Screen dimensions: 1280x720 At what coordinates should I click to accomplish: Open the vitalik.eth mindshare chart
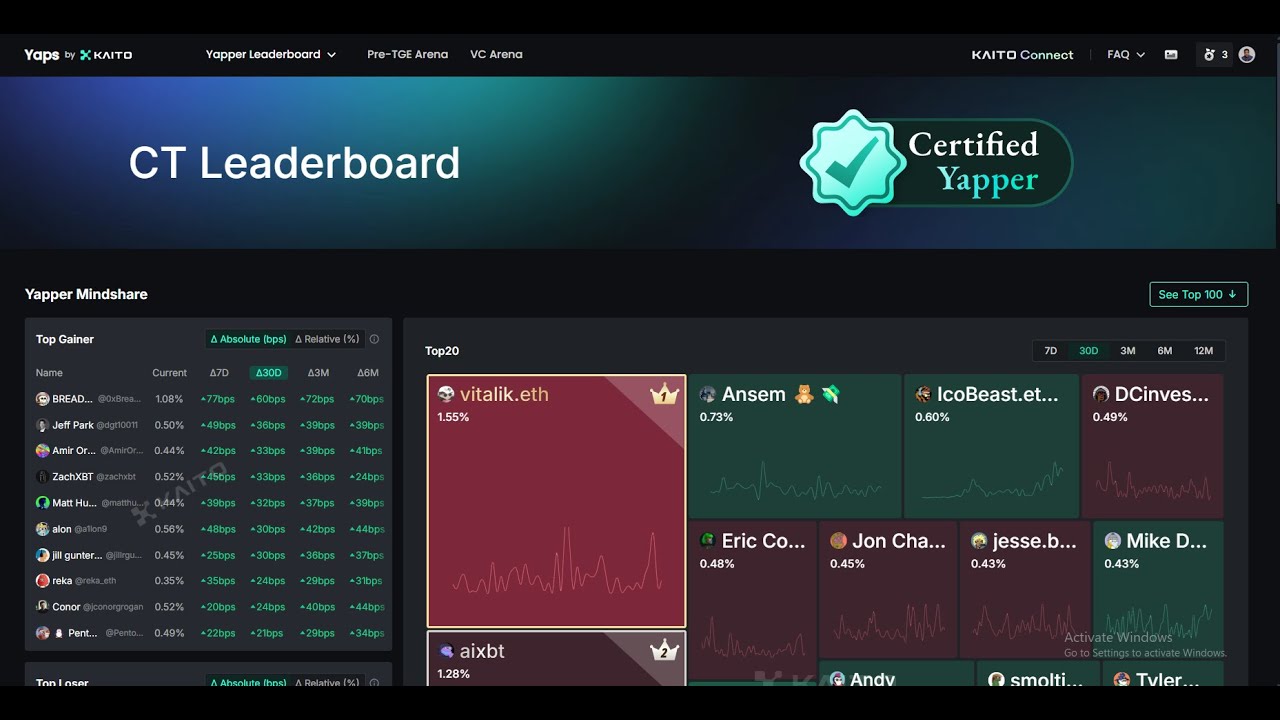(556, 559)
